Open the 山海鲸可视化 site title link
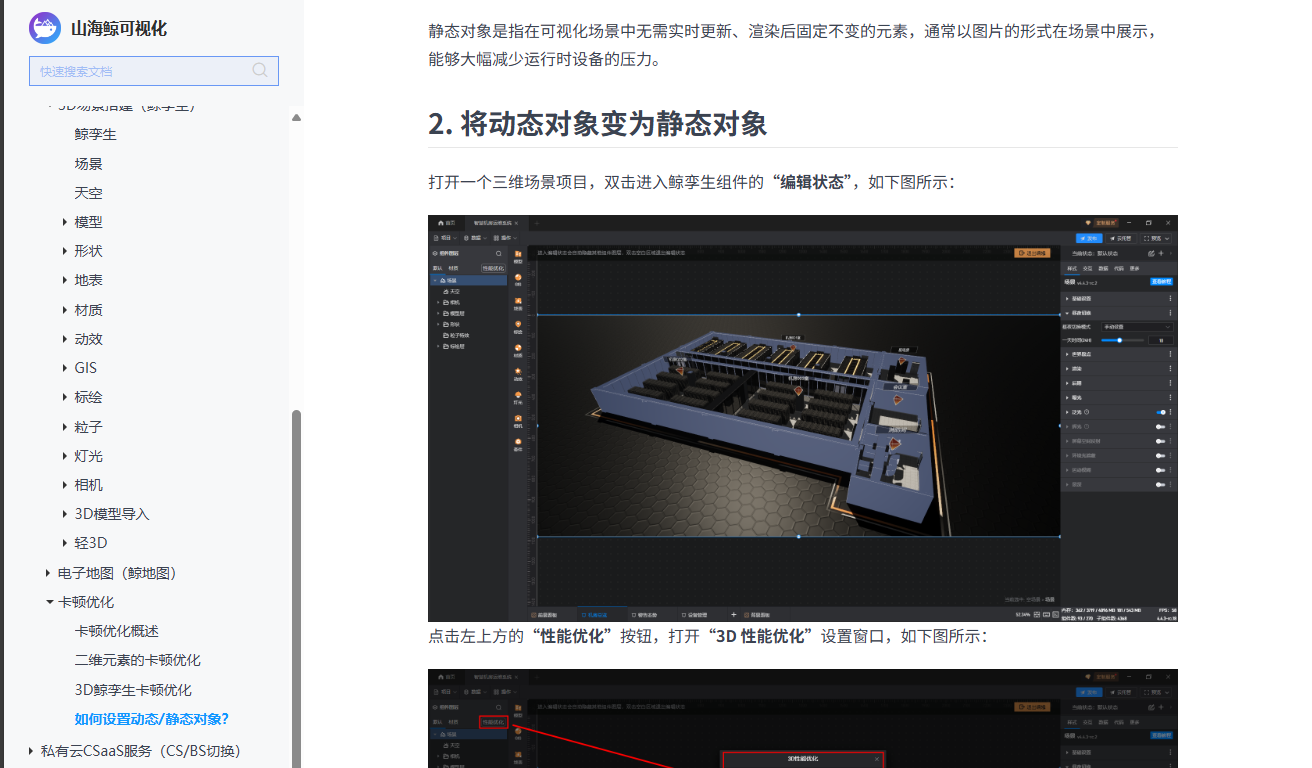The image size is (1312, 768). click(119, 28)
